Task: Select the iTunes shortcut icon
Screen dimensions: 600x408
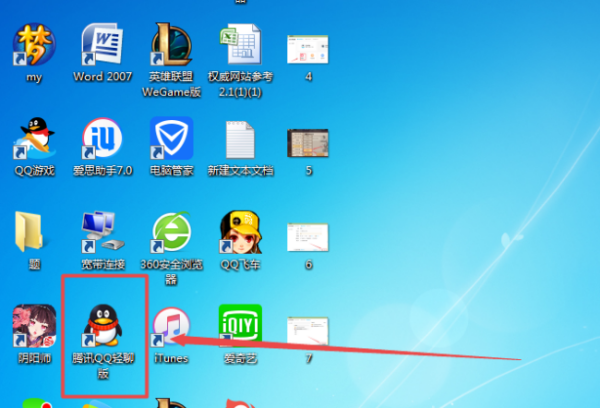Action: [x=171, y=326]
